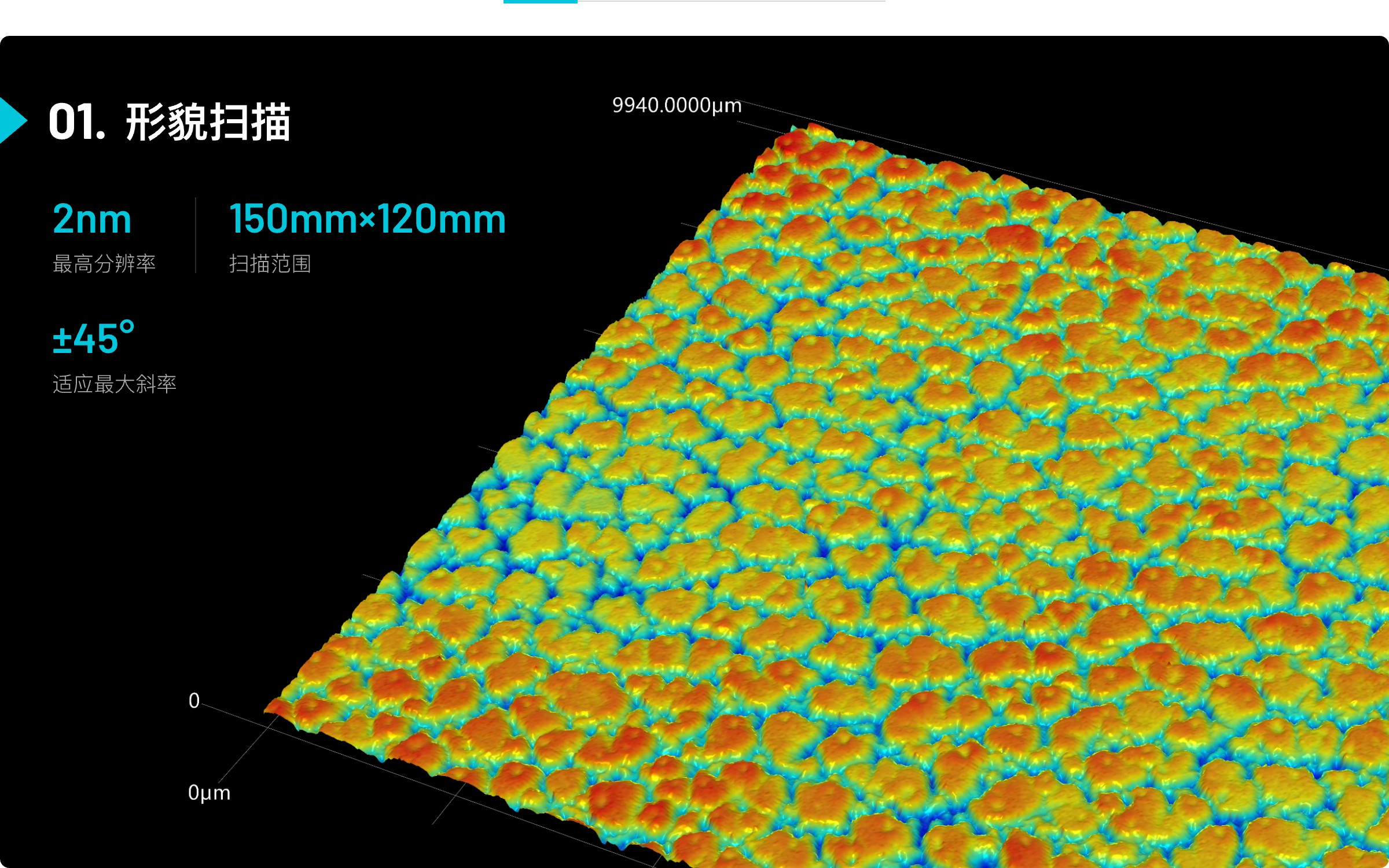Viewport: 1389px width, 868px height.
Task: Click the '0μm' axis label
Action: 209,792
